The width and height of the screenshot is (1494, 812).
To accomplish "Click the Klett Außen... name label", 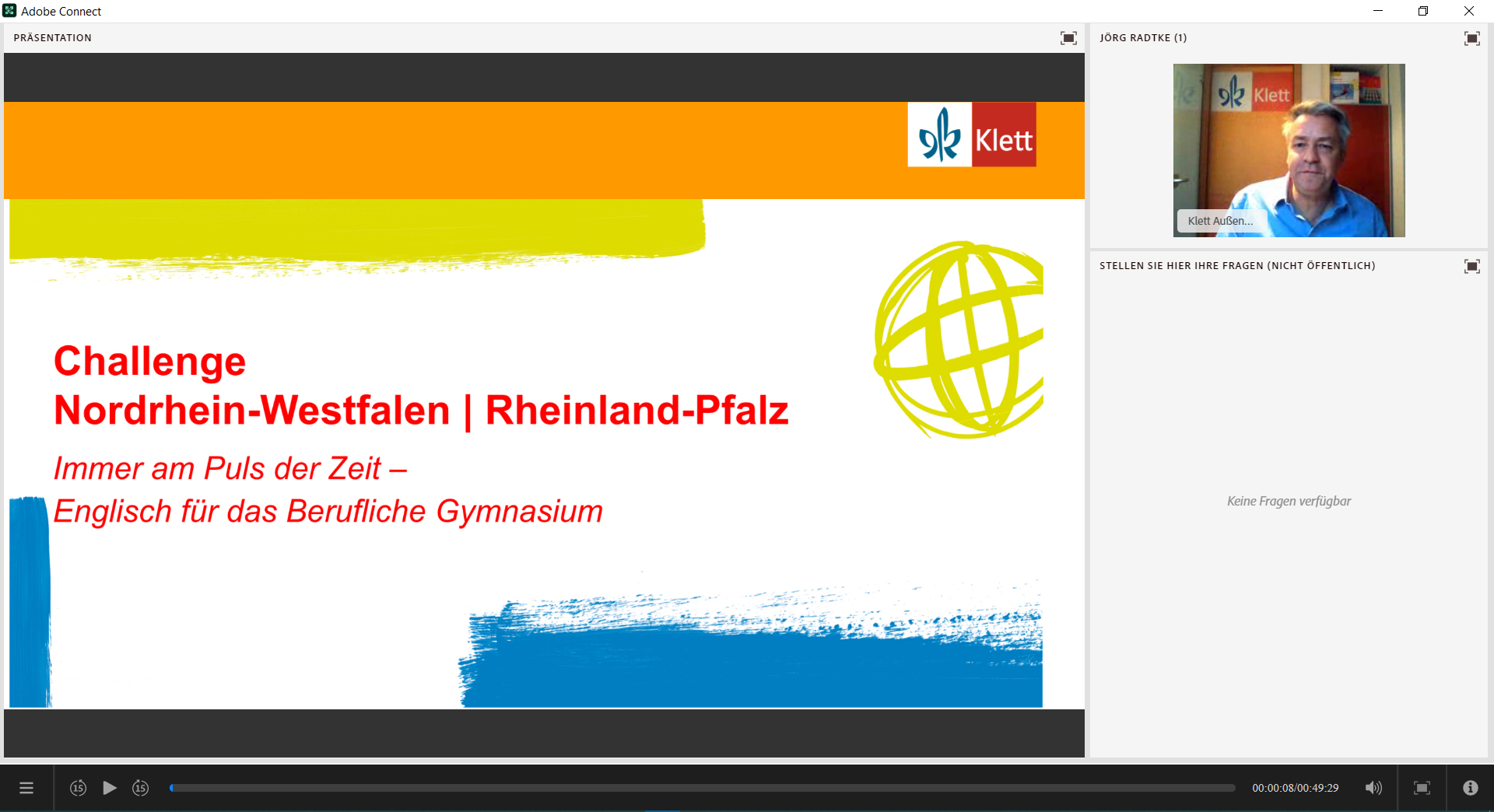I will (x=1220, y=221).
